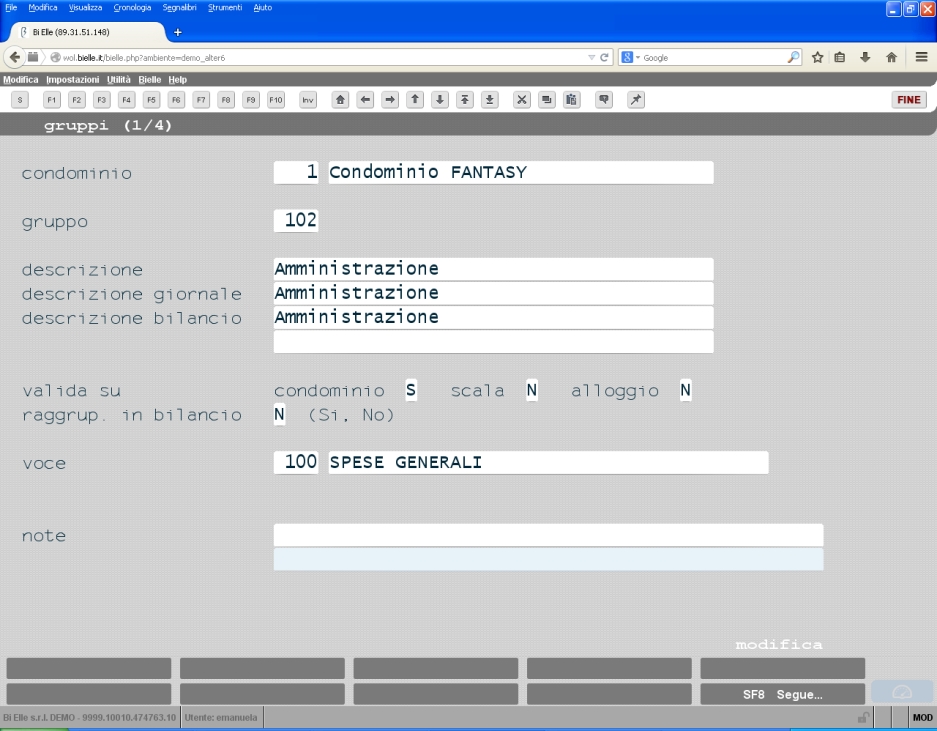Bookmark this page with the star icon

point(817,57)
